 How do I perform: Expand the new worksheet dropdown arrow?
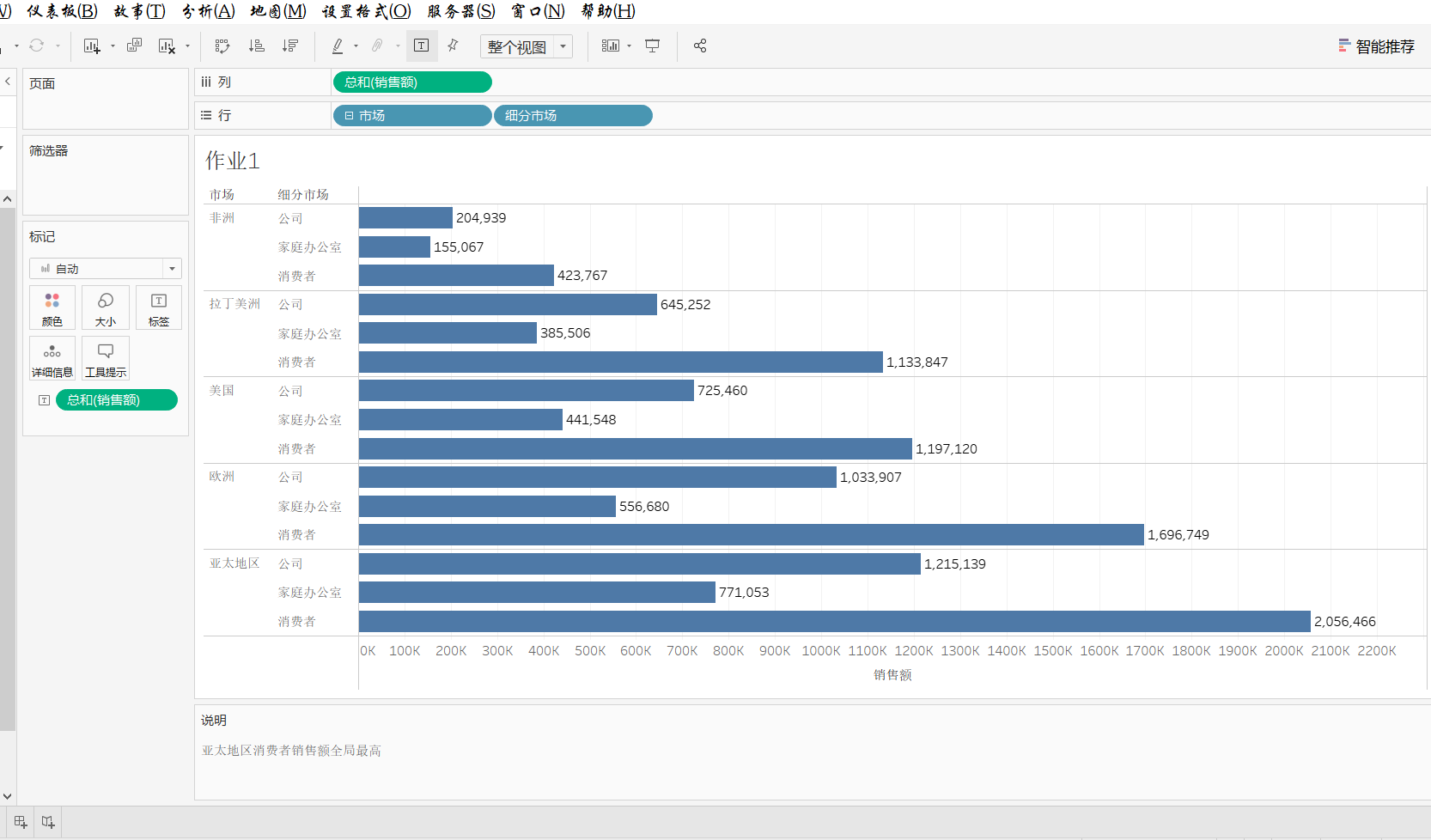(x=113, y=46)
